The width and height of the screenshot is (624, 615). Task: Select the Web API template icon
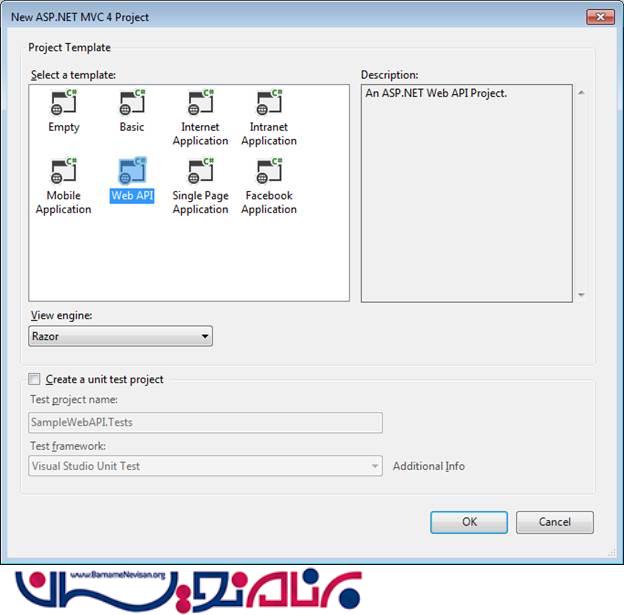pyautogui.click(x=132, y=171)
